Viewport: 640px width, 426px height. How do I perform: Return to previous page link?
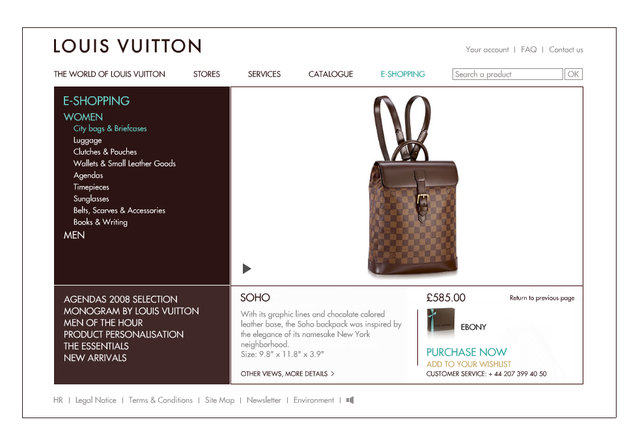(x=542, y=298)
